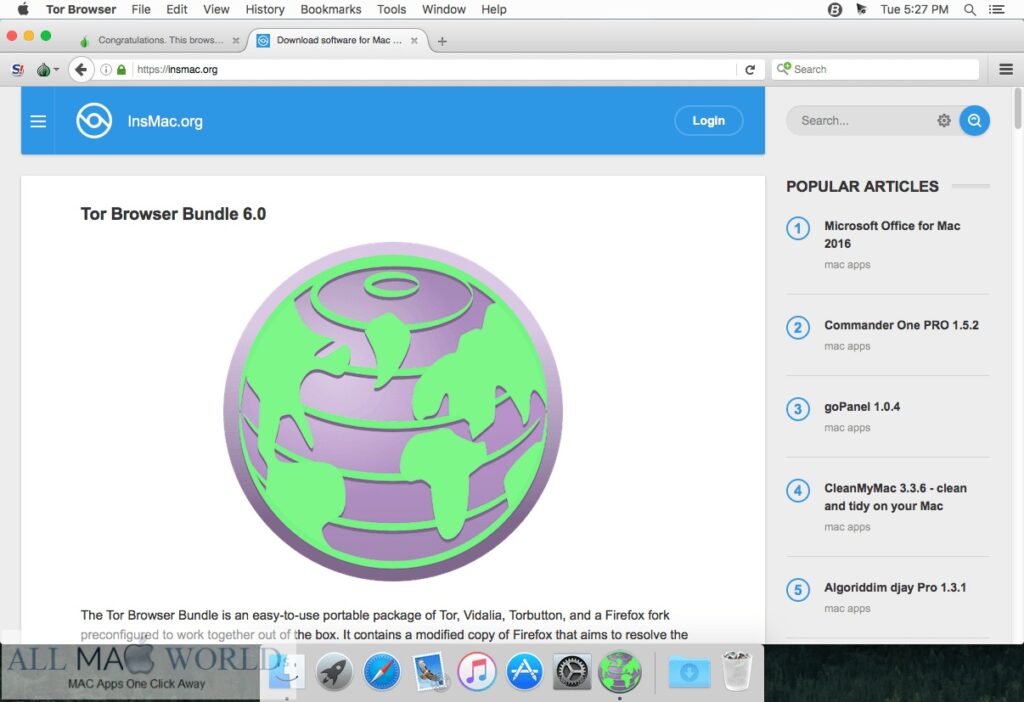Click the clock showing Tue 5:27 PM
This screenshot has height=702, width=1024.
(914, 9)
